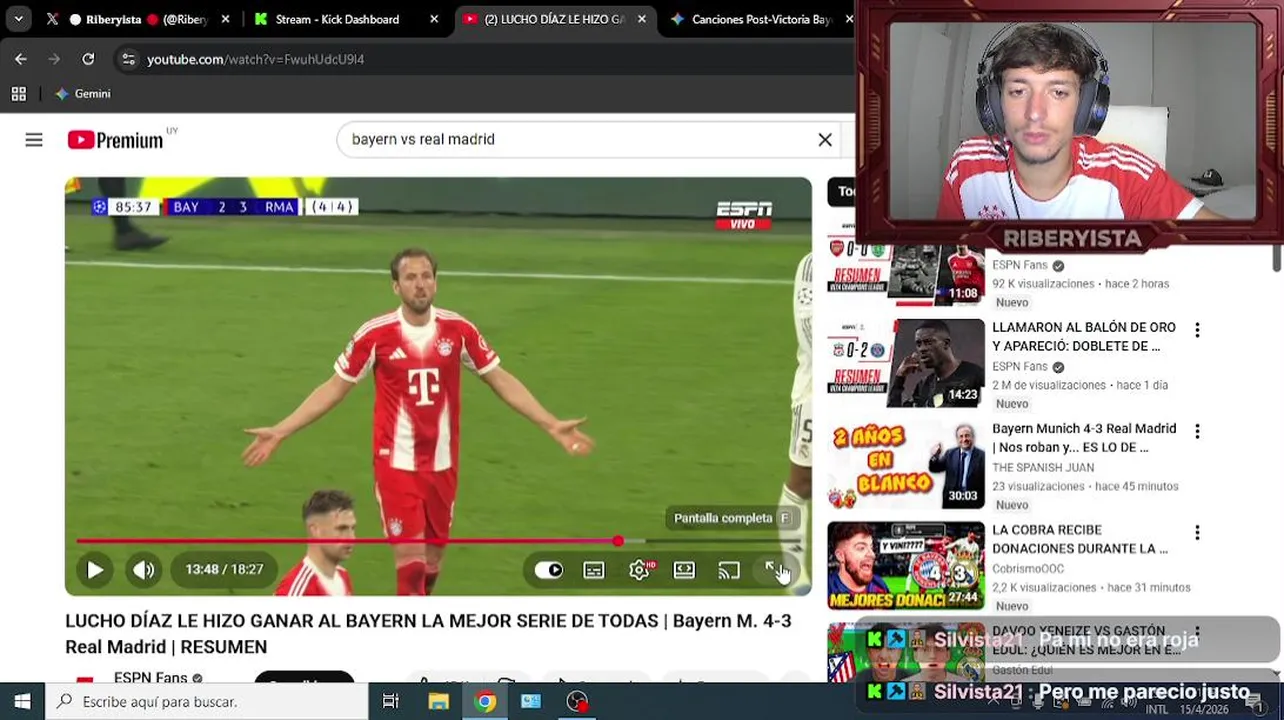Image resolution: width=1284 pixels, height=720 pixels.
Task: Open the ESPN Fans channel below the video
Action: (x=150, y=678)
